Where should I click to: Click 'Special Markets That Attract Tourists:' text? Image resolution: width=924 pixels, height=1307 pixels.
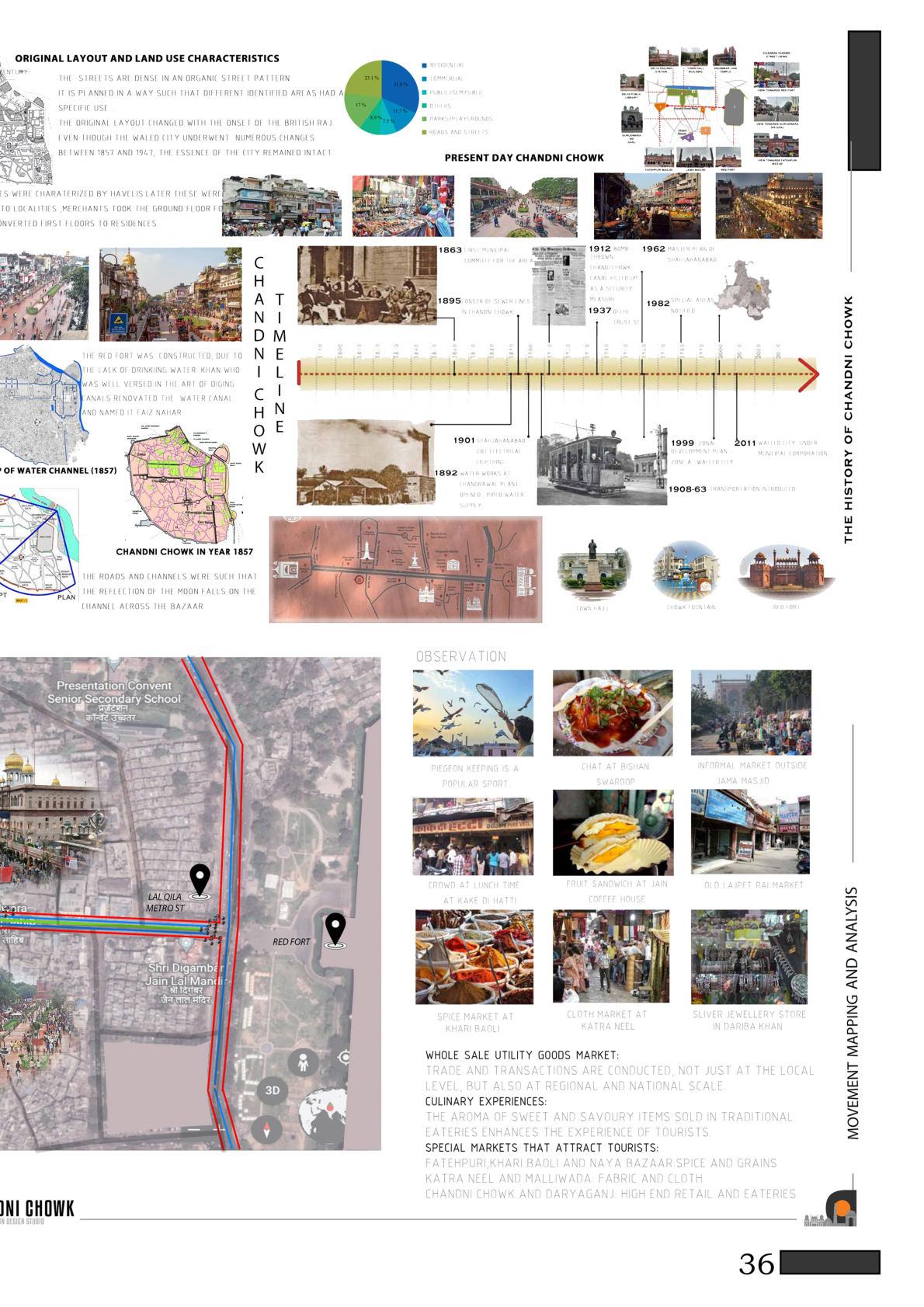click(x=542, y=1148)
